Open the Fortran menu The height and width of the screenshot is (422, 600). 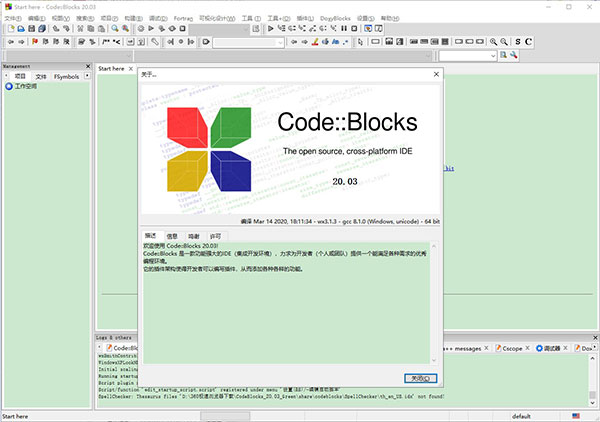click(183, 18)
